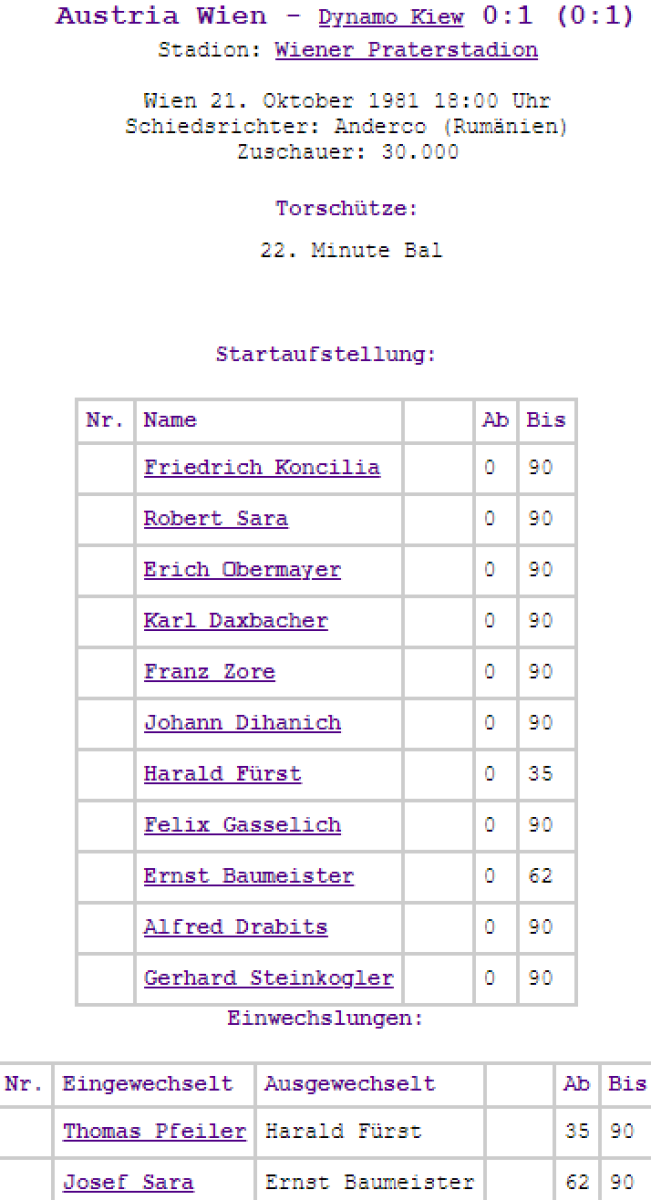Click the Harald Fürst link in lineup
Image resolution: width=651 pixels, height=1200 pixels.
click(x=222, y=773)
